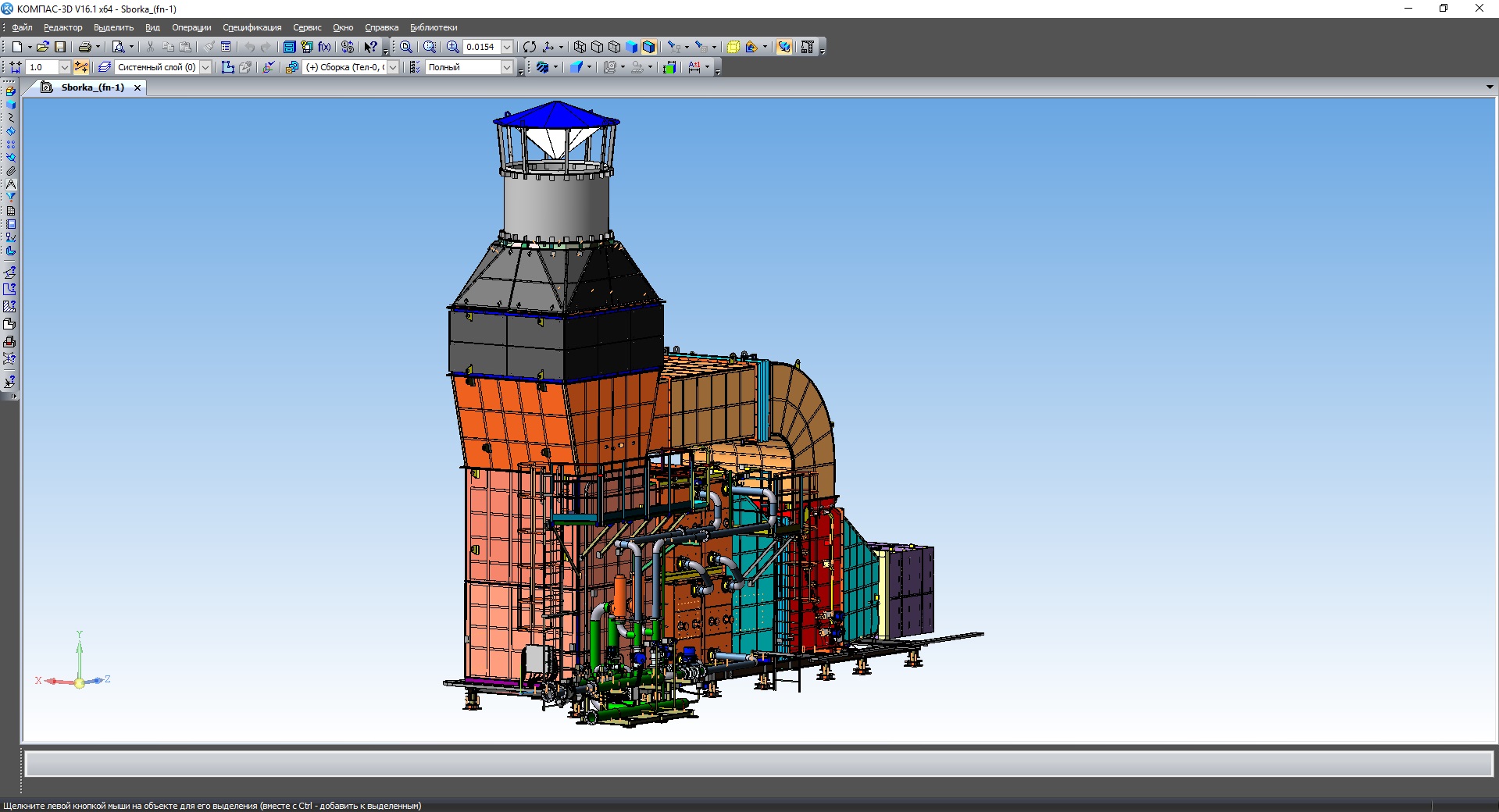Open the Print preview tool

[118, 47]
